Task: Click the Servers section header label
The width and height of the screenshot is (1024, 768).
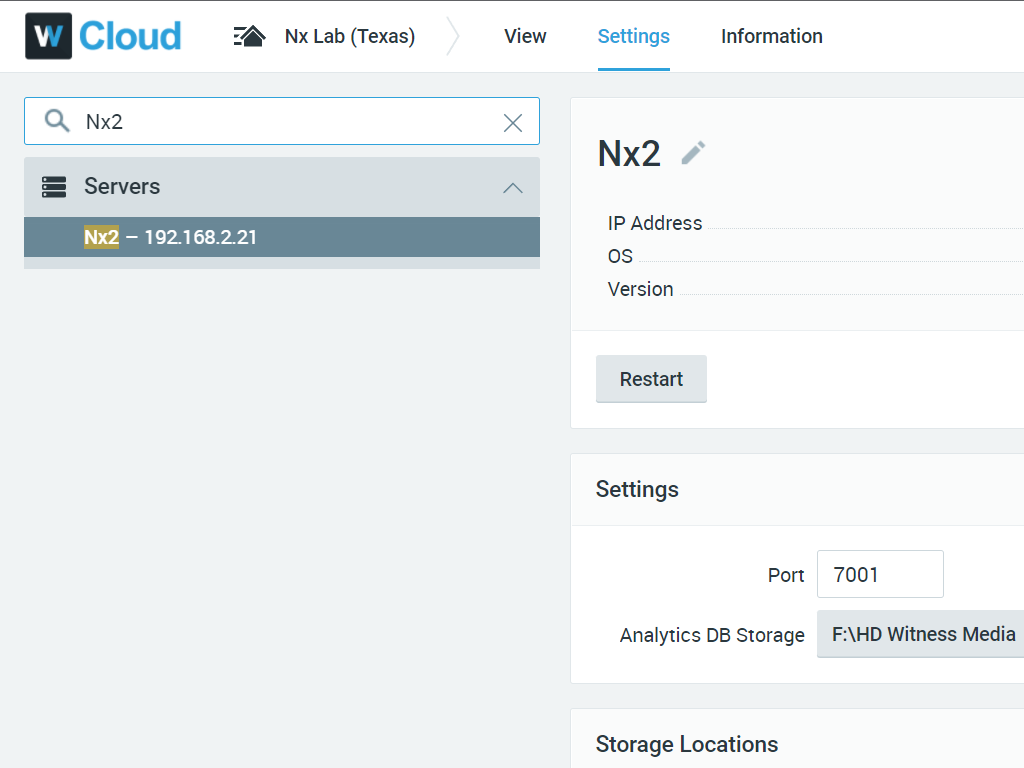Action: point(122,187)
